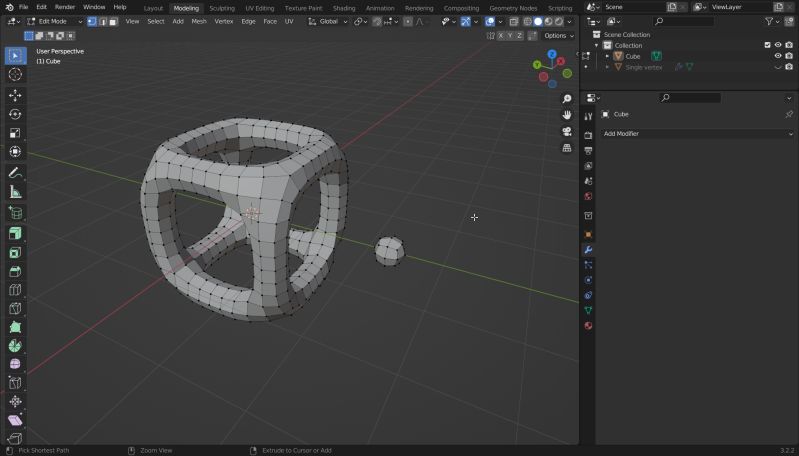Switch to the Shading workspace tab
The width and height of the screenshot is (799, 456).
coord(344,8)
